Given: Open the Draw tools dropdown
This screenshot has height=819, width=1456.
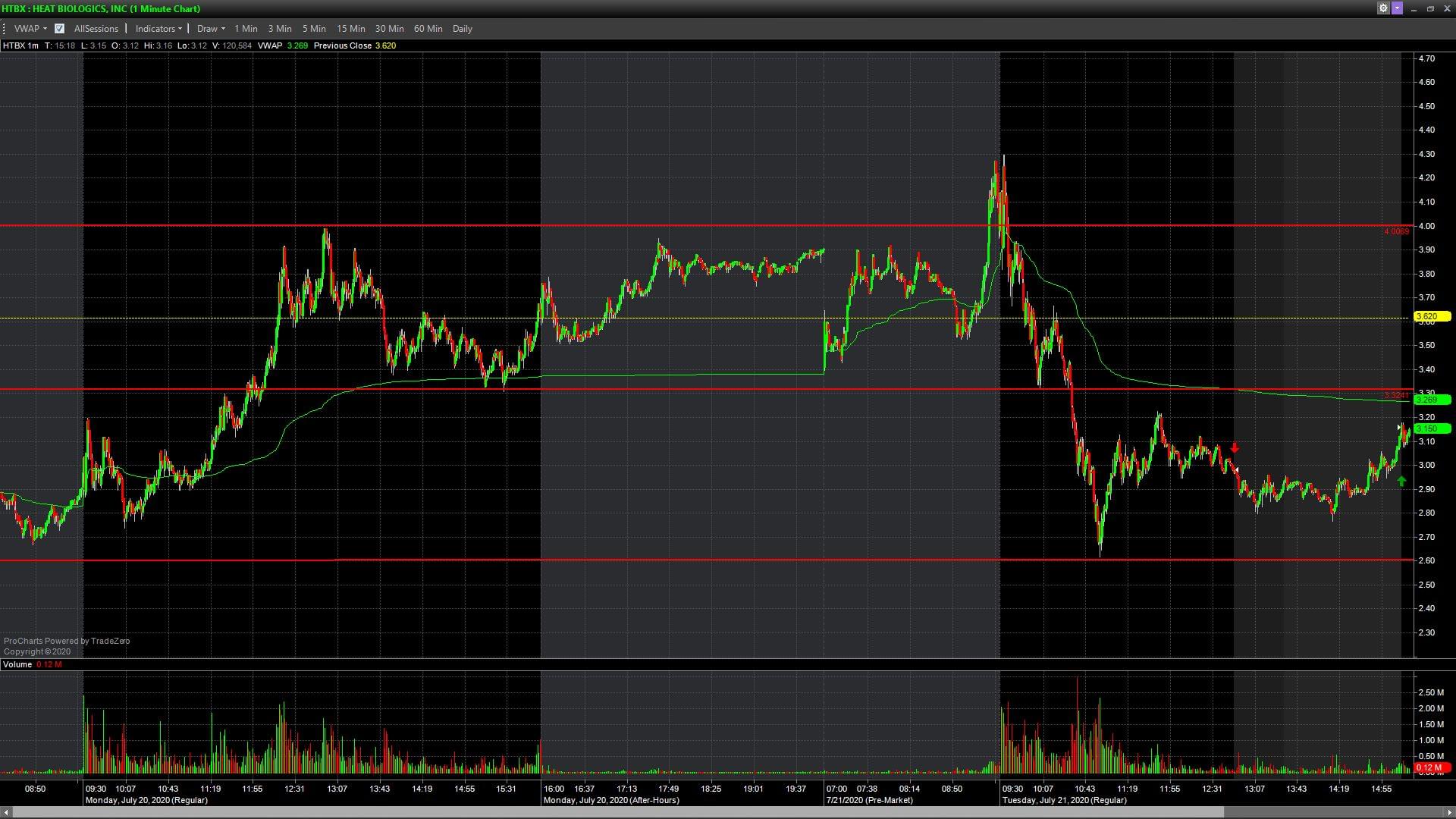Looking at the screenshot, I should pyautogui.click(x=210, y=29).
